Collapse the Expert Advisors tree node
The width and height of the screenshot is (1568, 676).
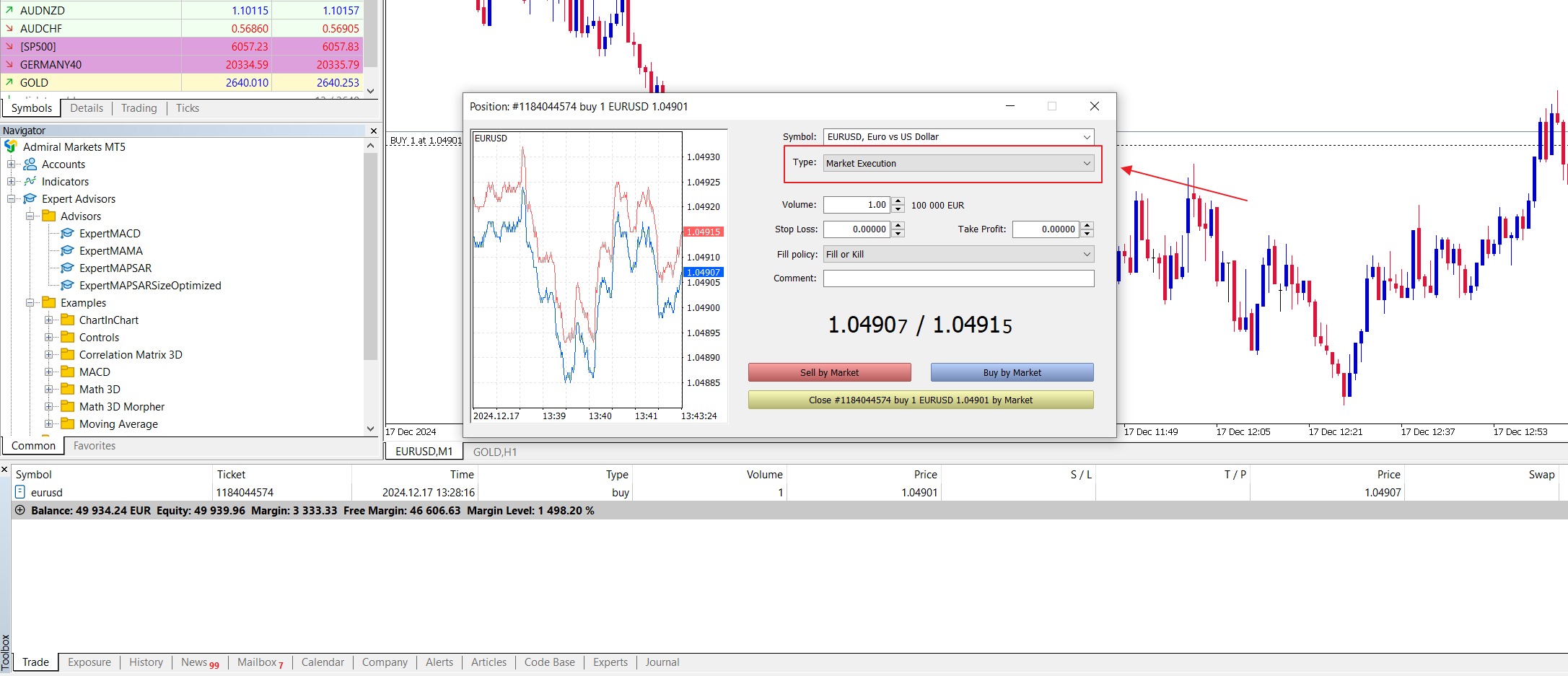[x=11, y=198]
